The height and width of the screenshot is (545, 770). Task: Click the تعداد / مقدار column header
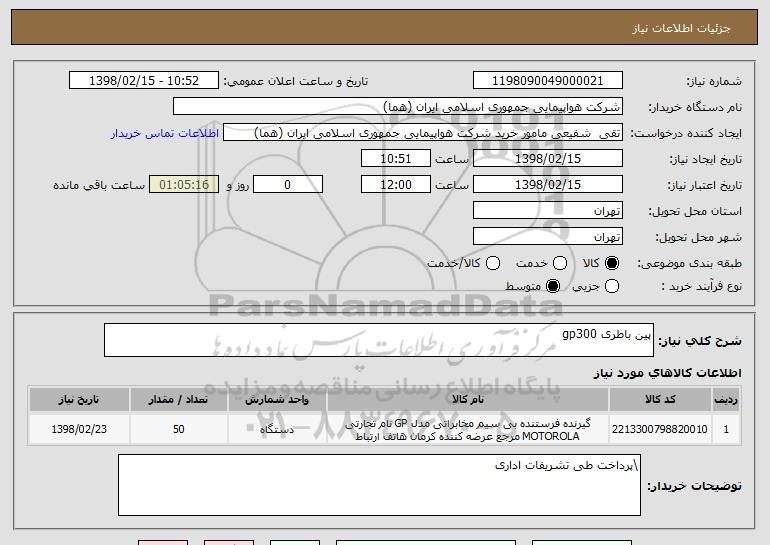click(x=179, y=399)
